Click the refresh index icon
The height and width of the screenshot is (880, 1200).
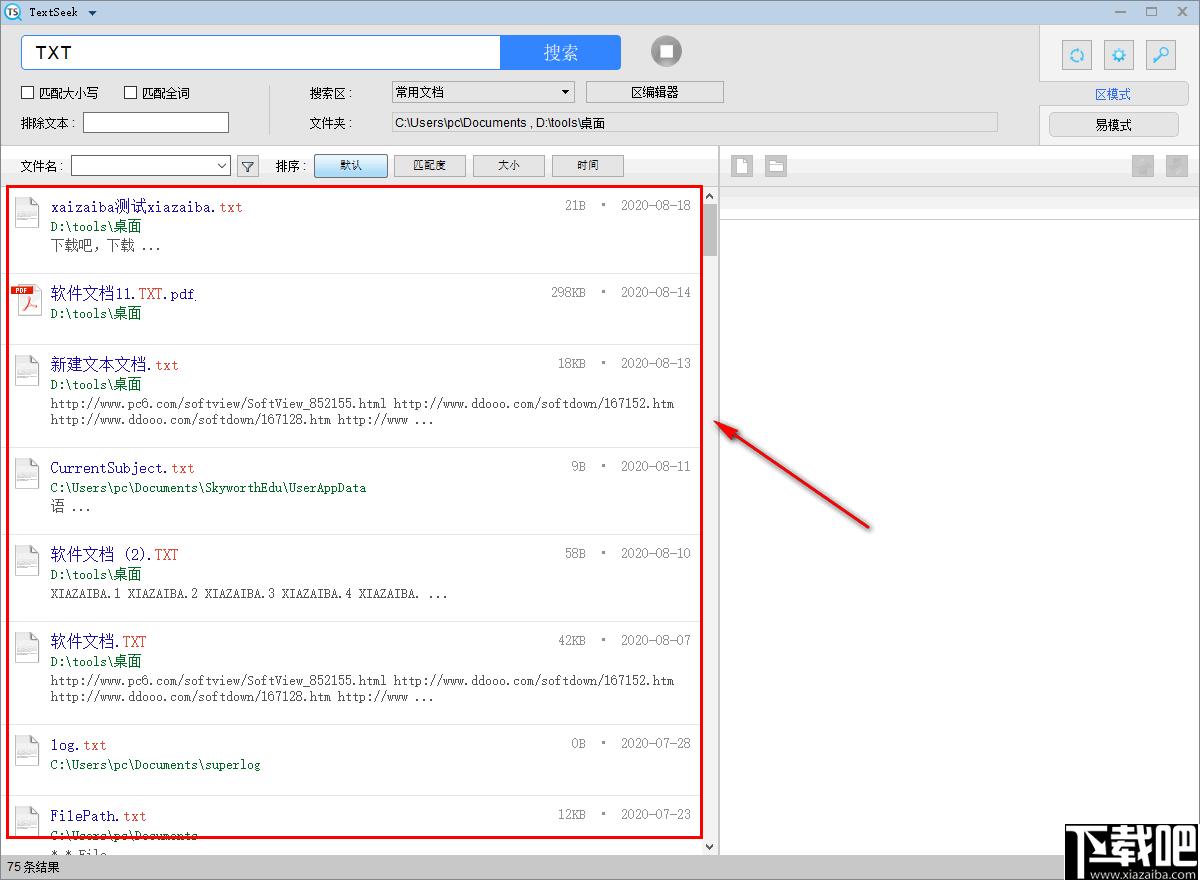click(1076, 55)
